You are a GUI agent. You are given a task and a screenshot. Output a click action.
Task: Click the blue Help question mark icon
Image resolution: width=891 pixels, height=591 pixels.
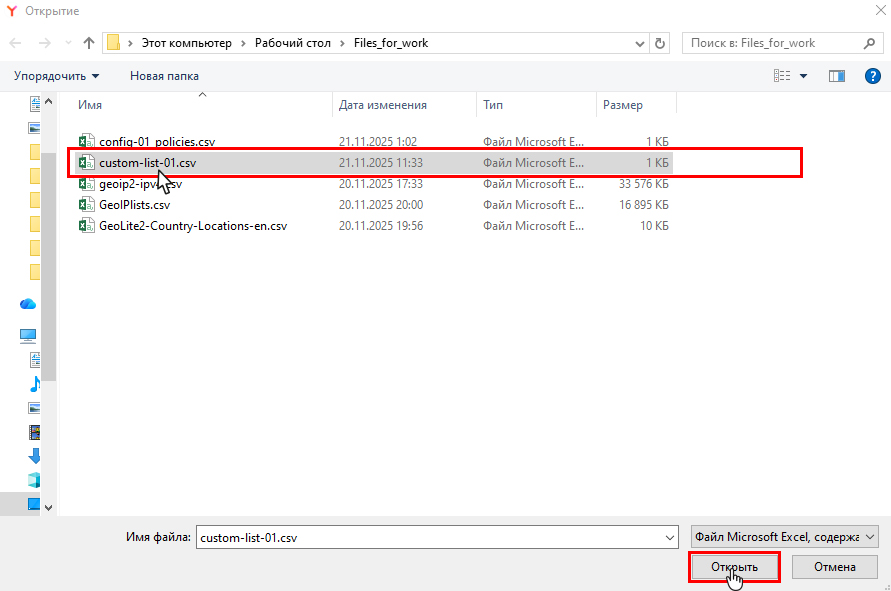coord(872,76)
